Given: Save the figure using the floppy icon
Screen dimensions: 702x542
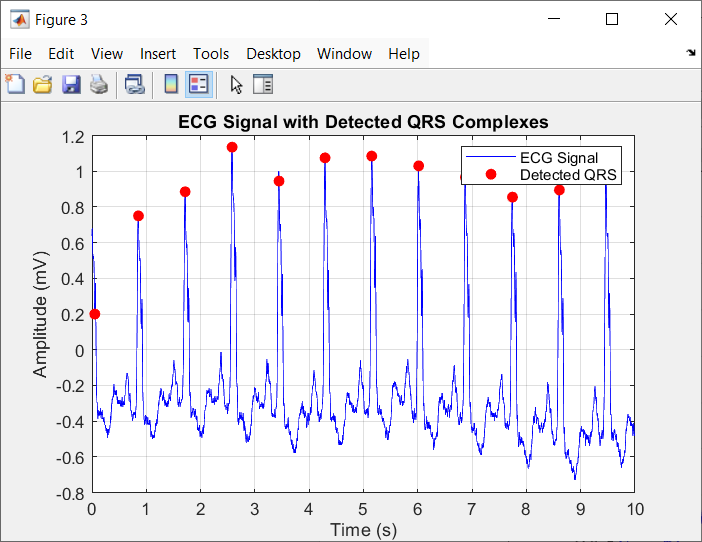Looking at the screenshot, I should [x=71, y=84].
